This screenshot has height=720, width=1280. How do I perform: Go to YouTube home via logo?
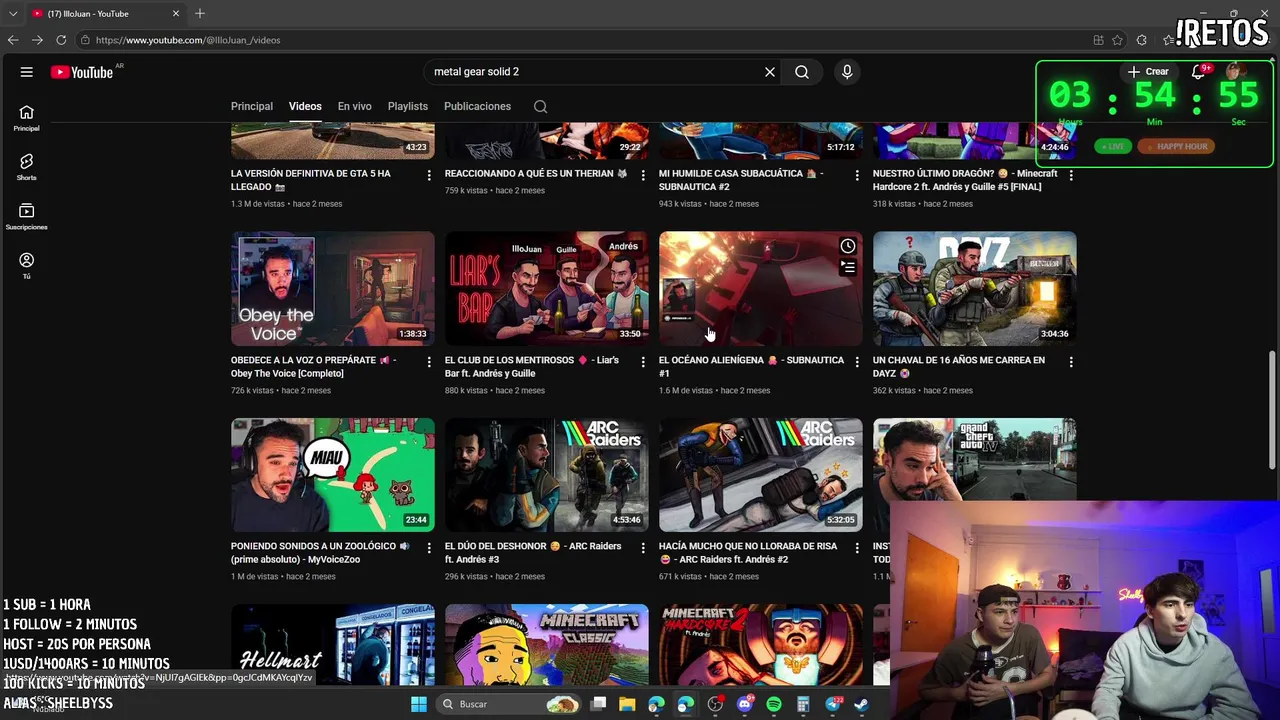[x=82, y=72]
